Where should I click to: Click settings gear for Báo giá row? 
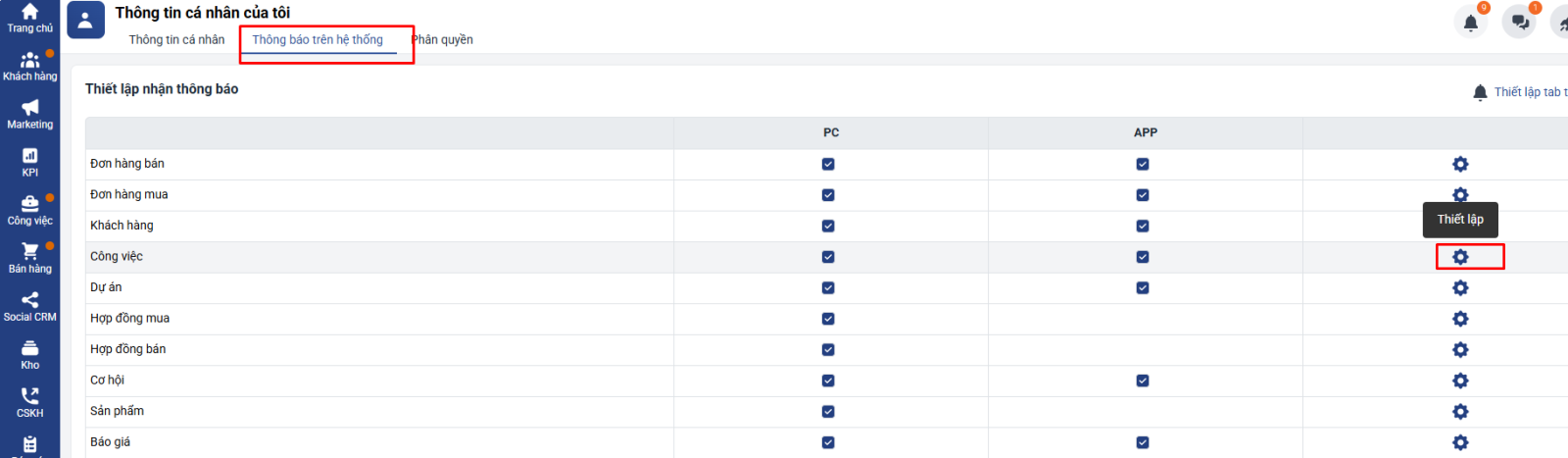click(x=1460, y=442)
